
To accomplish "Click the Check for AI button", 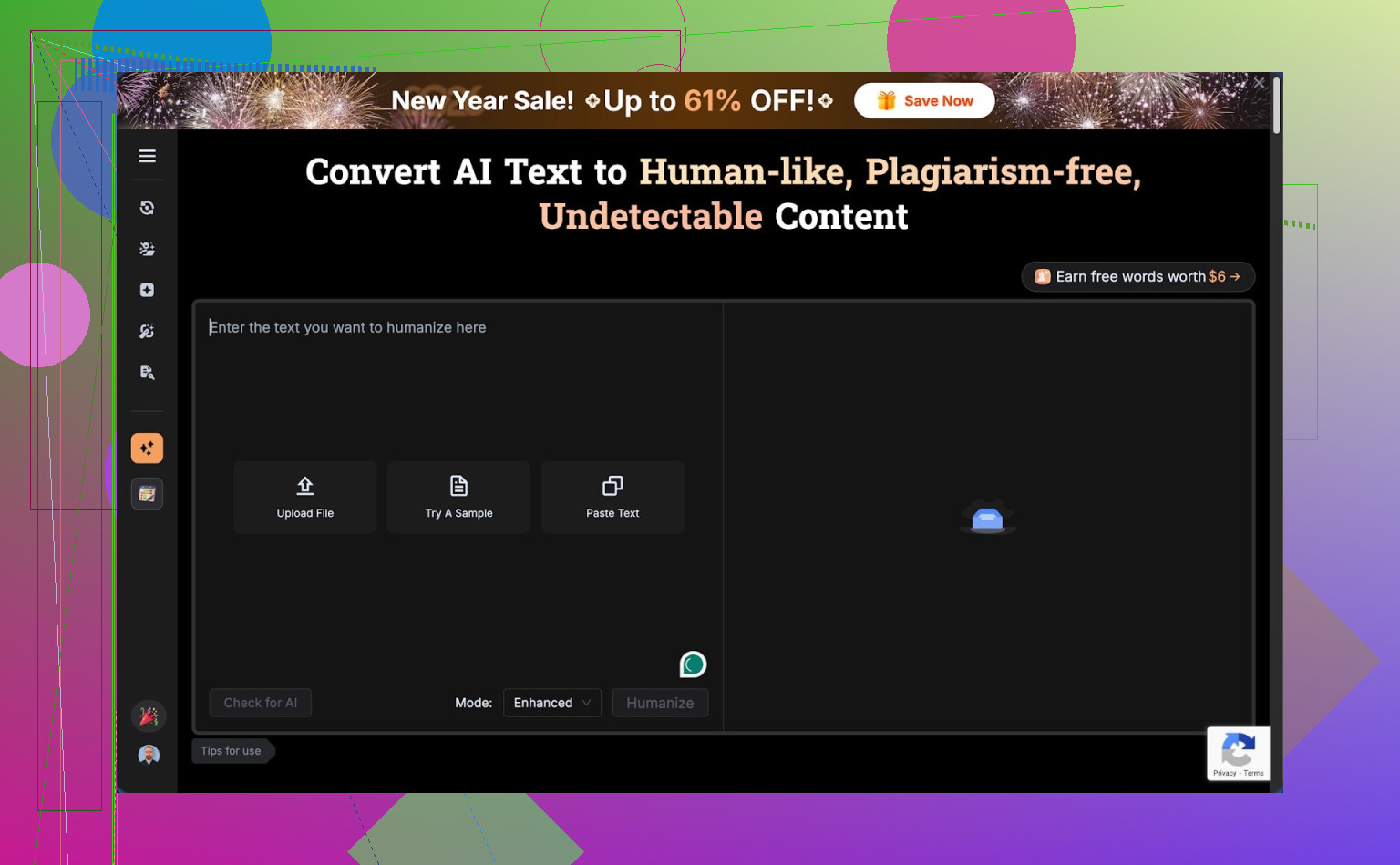I will pyautogui.click(x=261, y=703).
